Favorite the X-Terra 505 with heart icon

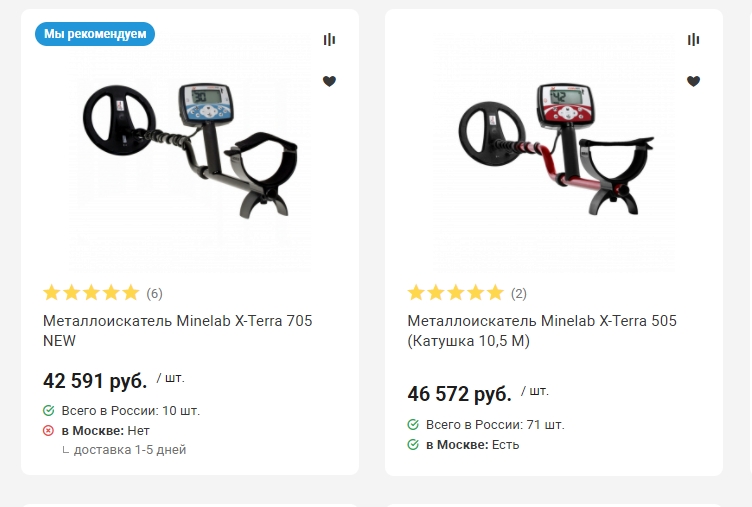[693, 81]
